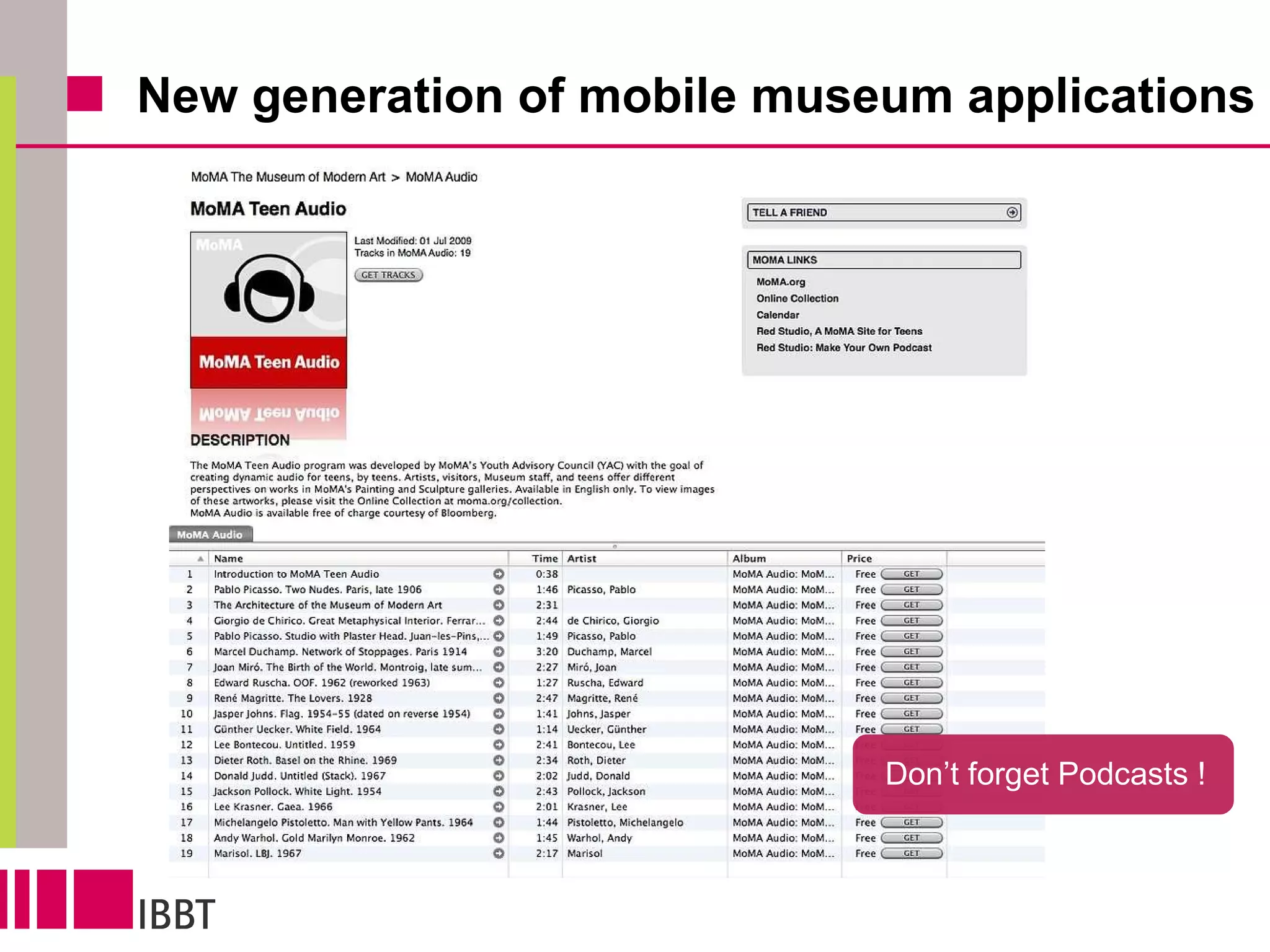Go to MoMA The Museum of Modern Art breadcrumb

tap(288, 177)
